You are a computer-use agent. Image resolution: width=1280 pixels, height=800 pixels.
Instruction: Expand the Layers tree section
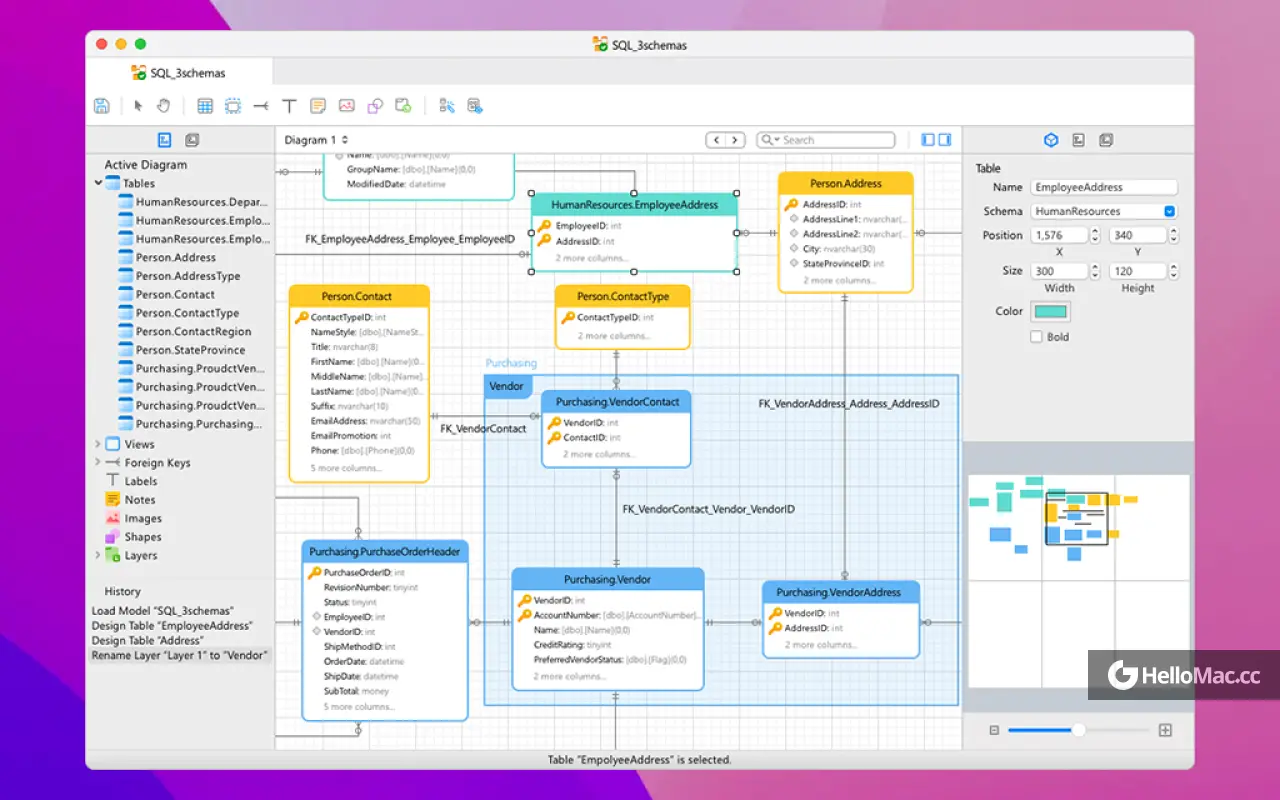98,555
